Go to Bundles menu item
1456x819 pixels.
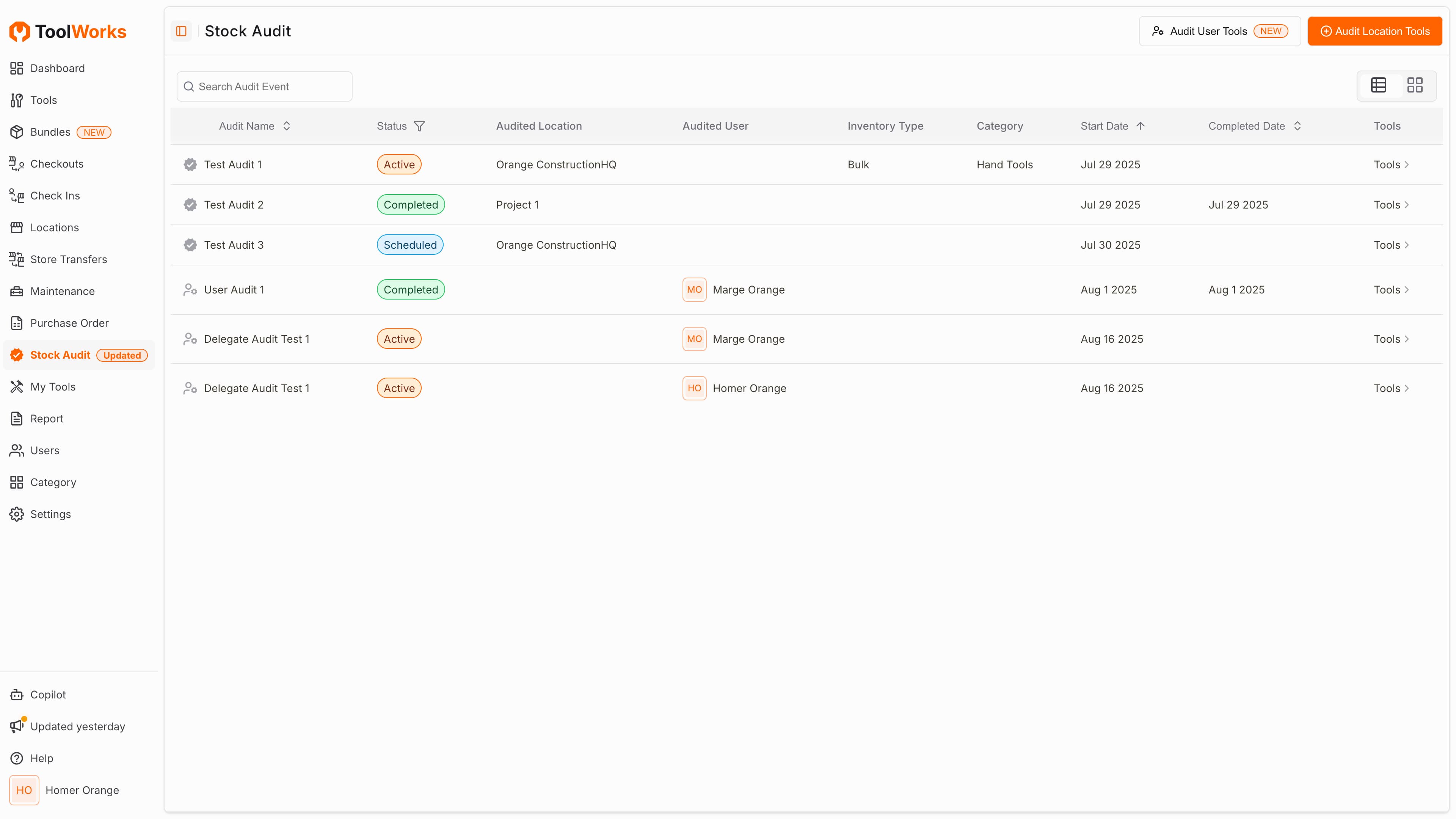point(50,132)
